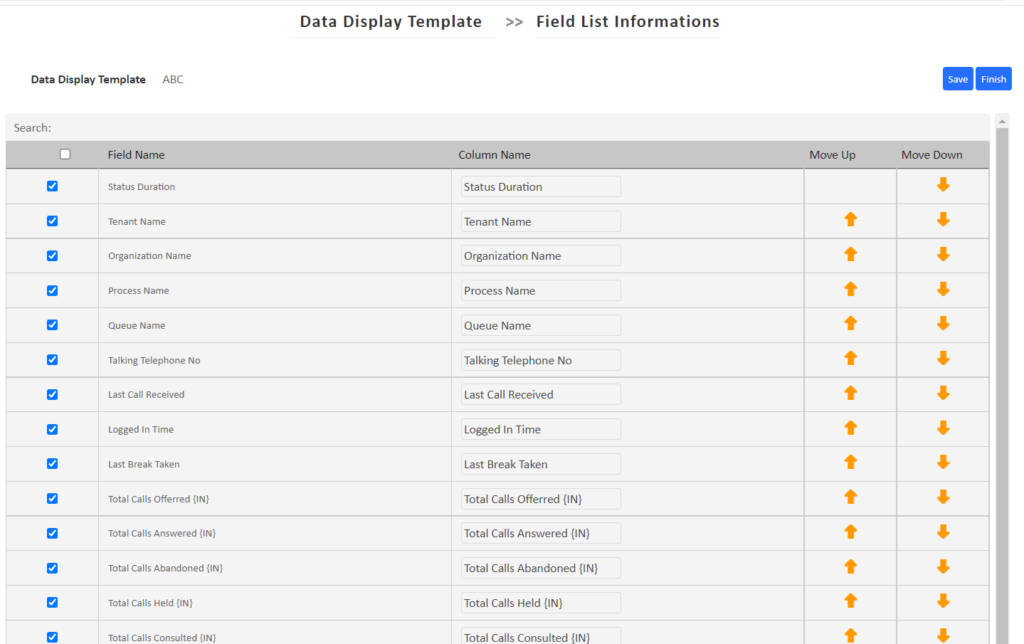Screen dimensions: 1024x644
Task: Toggle the select-all checkbox in the header
Action: click(65, 153)
